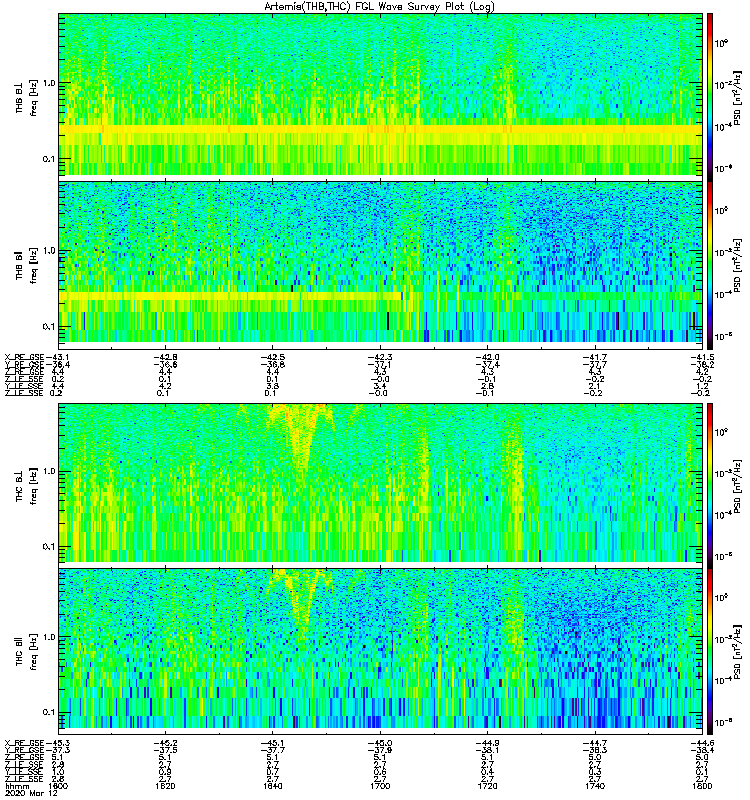Click the '1740' time axis label
Image resolution: width=750 pixels, height=800 pixels.
[595, 786]
